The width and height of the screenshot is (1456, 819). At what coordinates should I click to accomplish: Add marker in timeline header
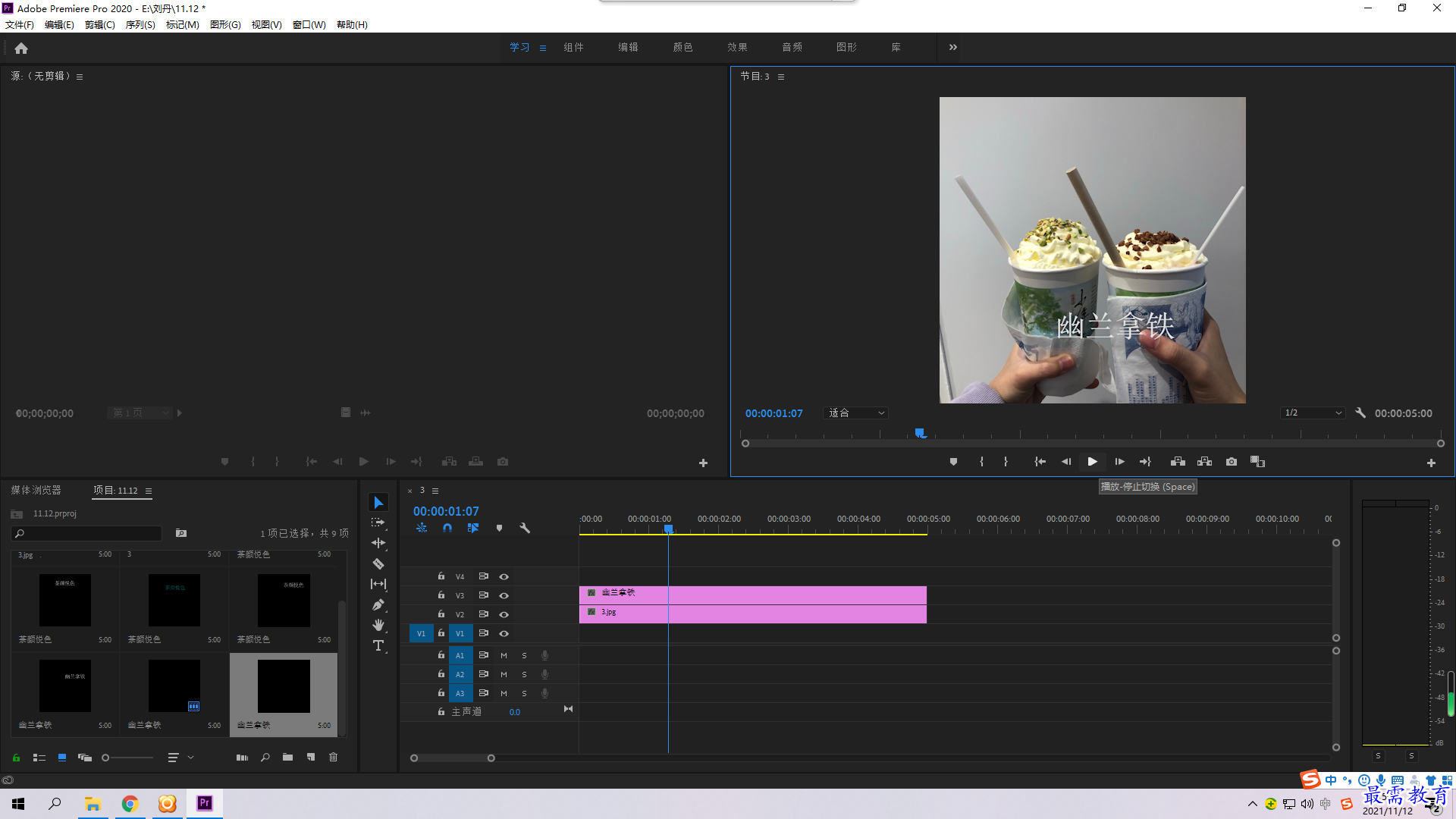pos(499,528)
